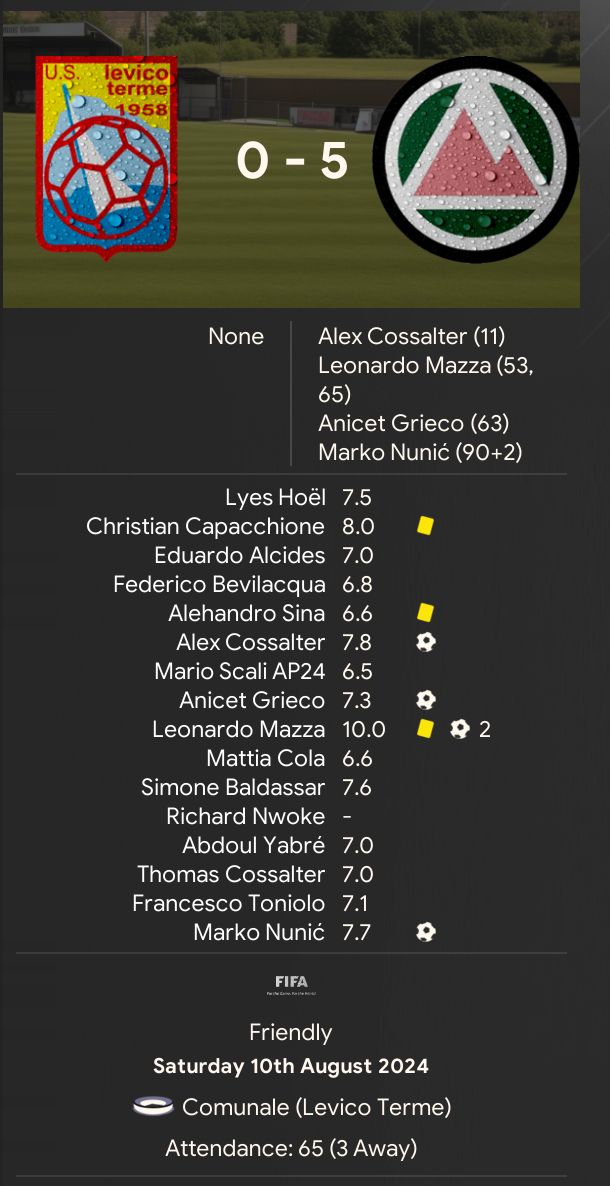Viewport: 610px width, 1186px height.
Task: Click Leonardo Mazza's yellow card icon
Action: tap(425, 729)
